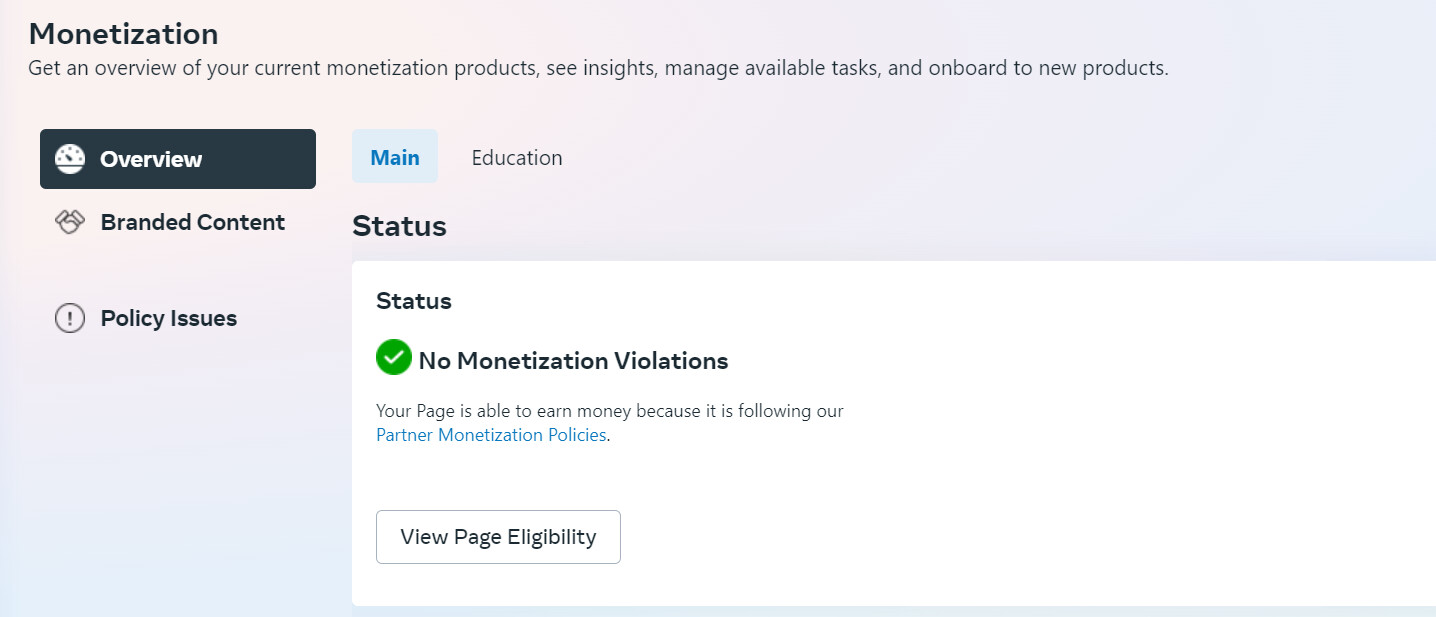Open the Partner Monetization Policies link

tap(491, 435)
